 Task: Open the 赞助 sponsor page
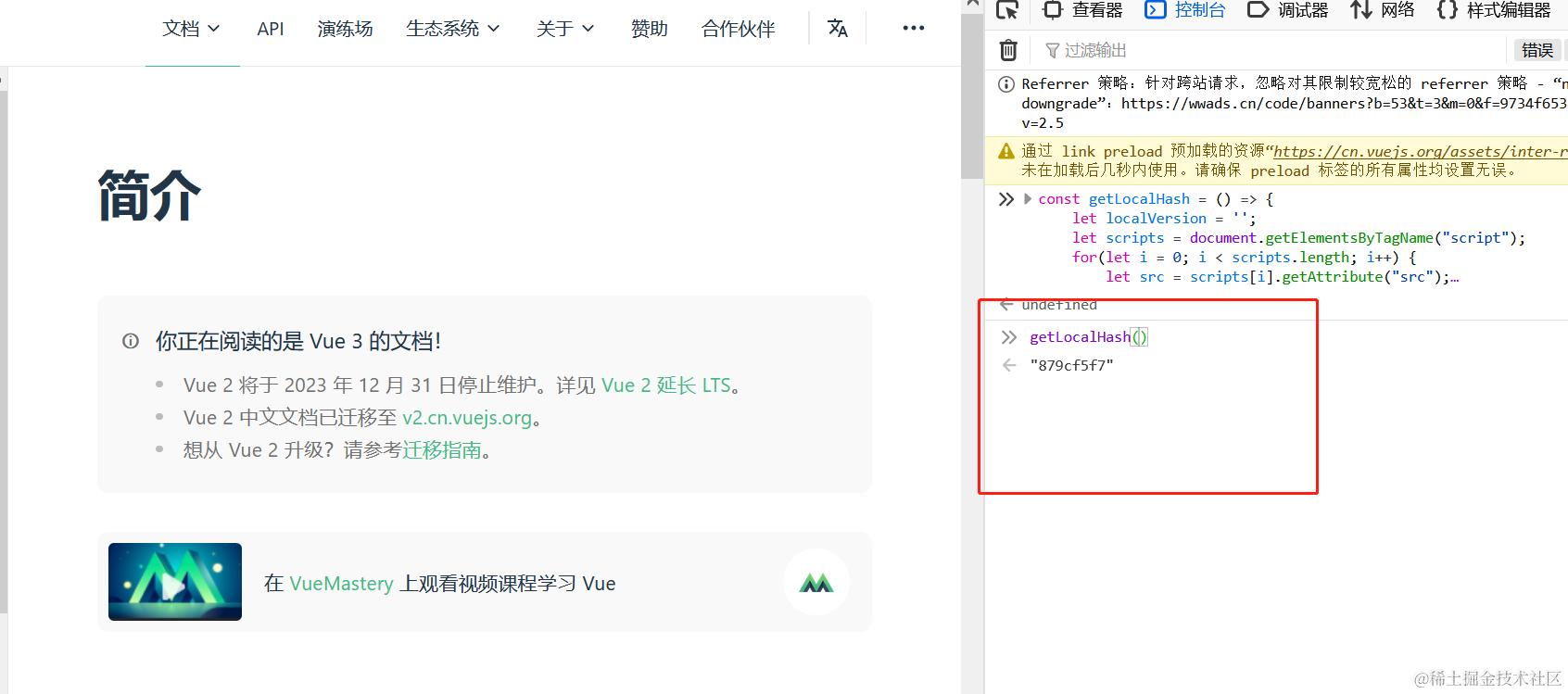click(649, 29)
